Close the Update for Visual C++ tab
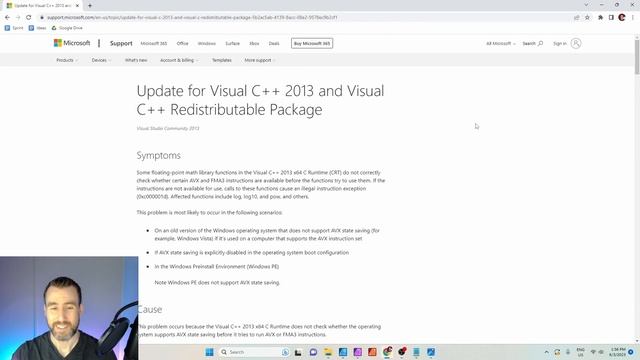Image resolution: width=640 pixels, height=360 pixels. coord(77,6)
